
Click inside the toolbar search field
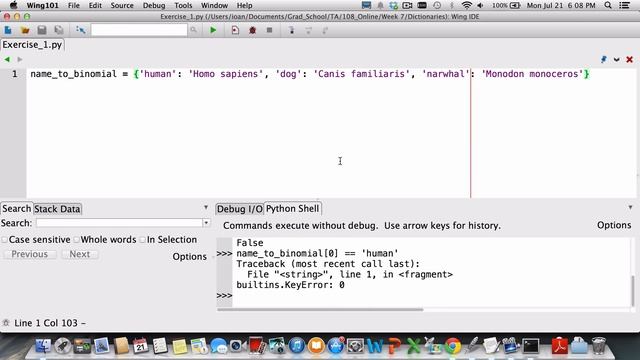(x=139, y=30)
